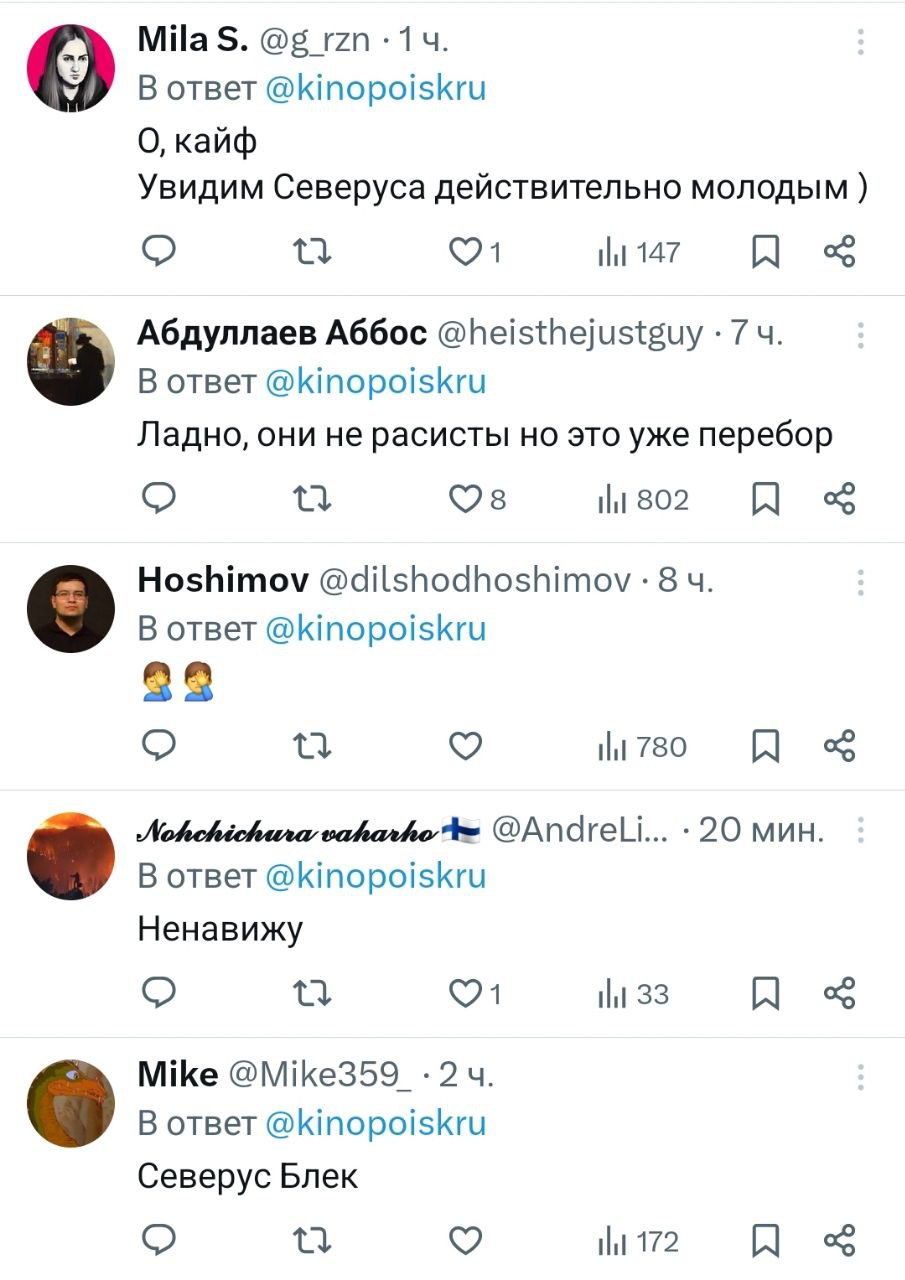Screen dimensions: 905x1280
Task: Like Mila S.'s tweet
Action: coord(465,252)
